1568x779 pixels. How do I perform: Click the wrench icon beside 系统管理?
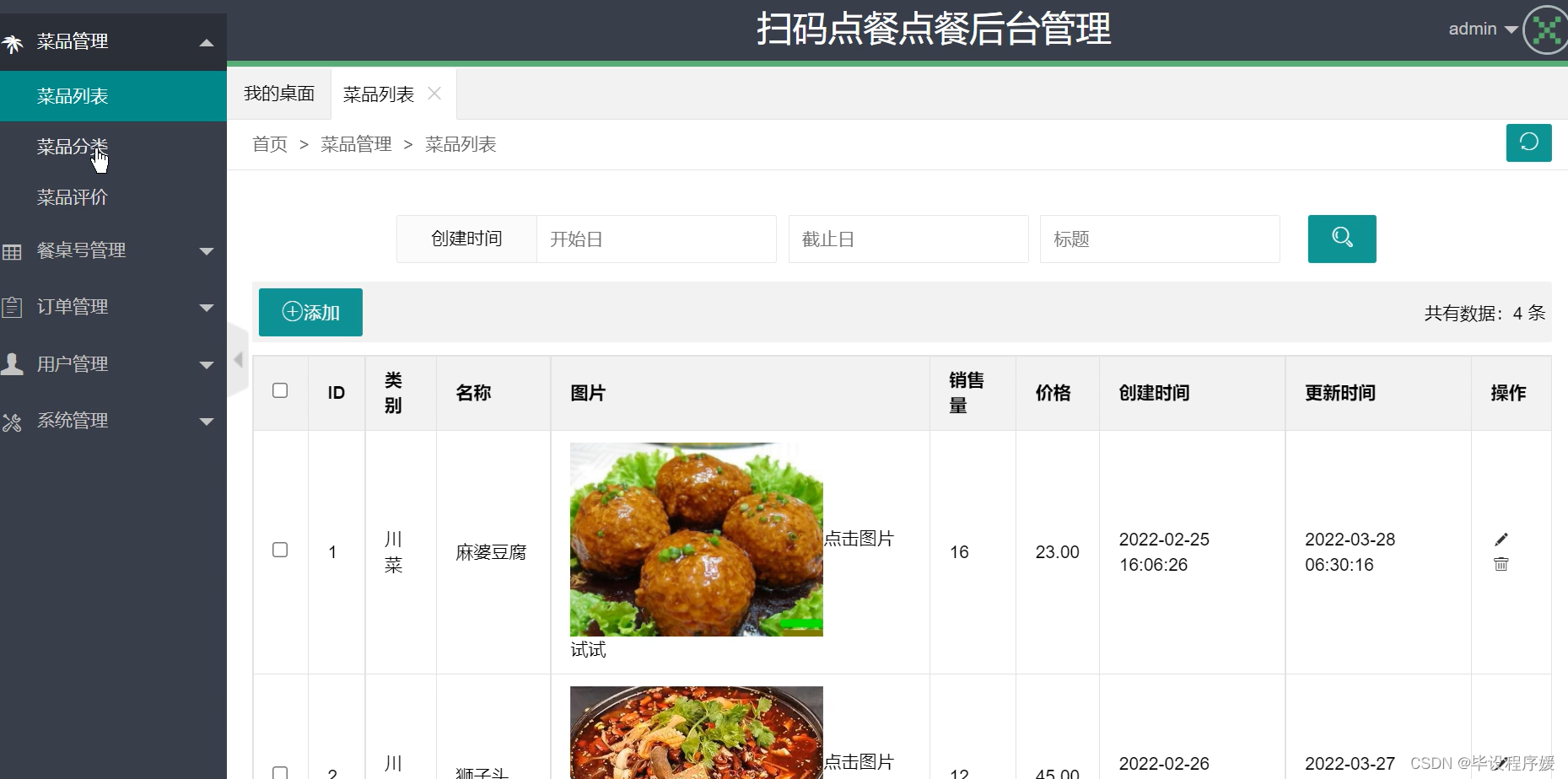pos(12,422)
